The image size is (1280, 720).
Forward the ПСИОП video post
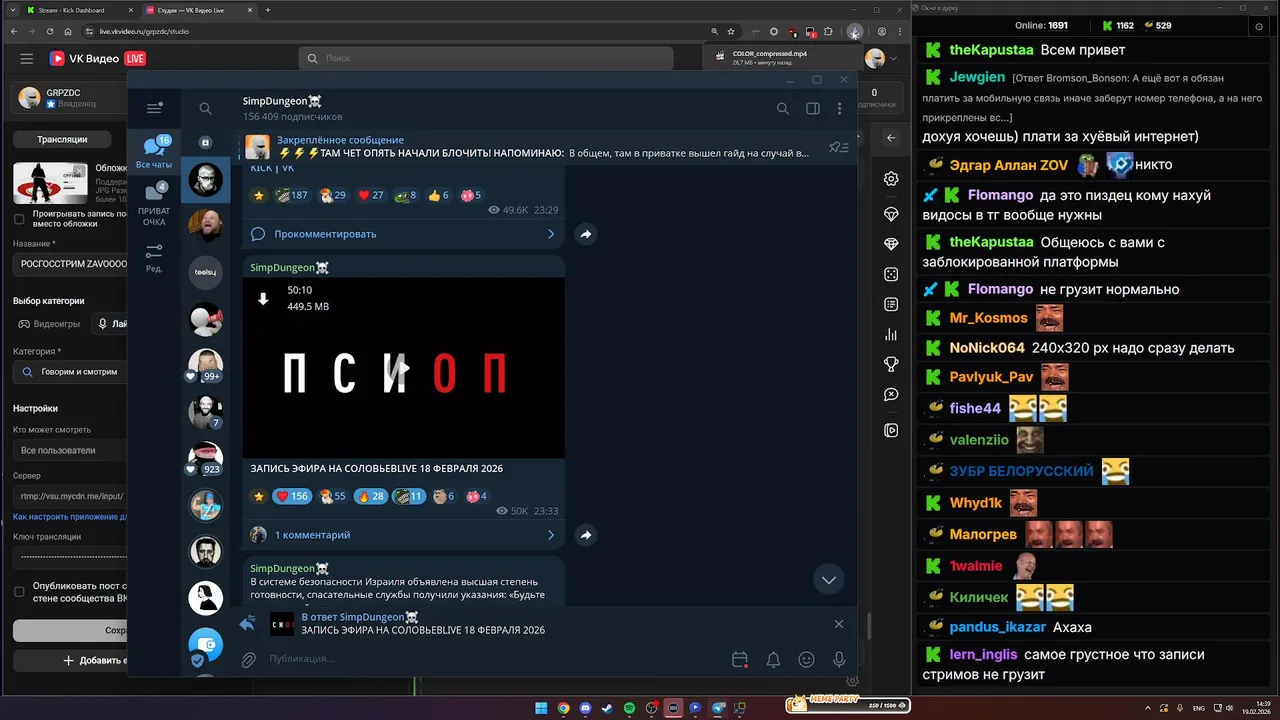click(x=586, y=535)
